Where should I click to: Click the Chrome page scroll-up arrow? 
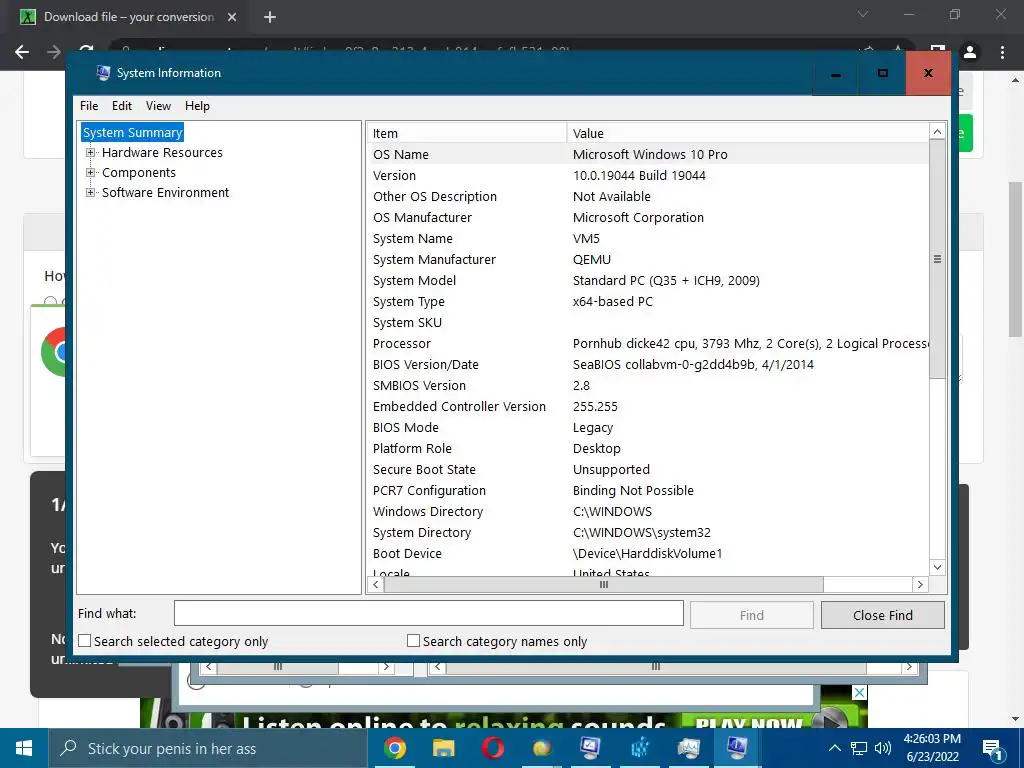tap(1016, 81)
